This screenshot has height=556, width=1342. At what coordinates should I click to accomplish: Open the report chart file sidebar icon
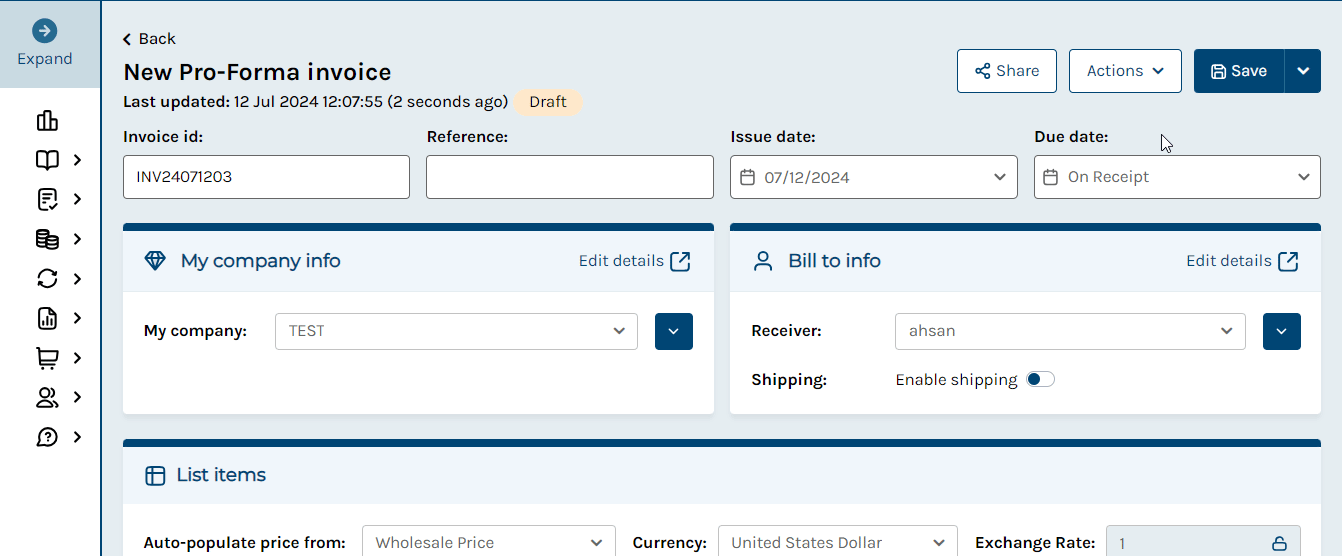point(47,318)
